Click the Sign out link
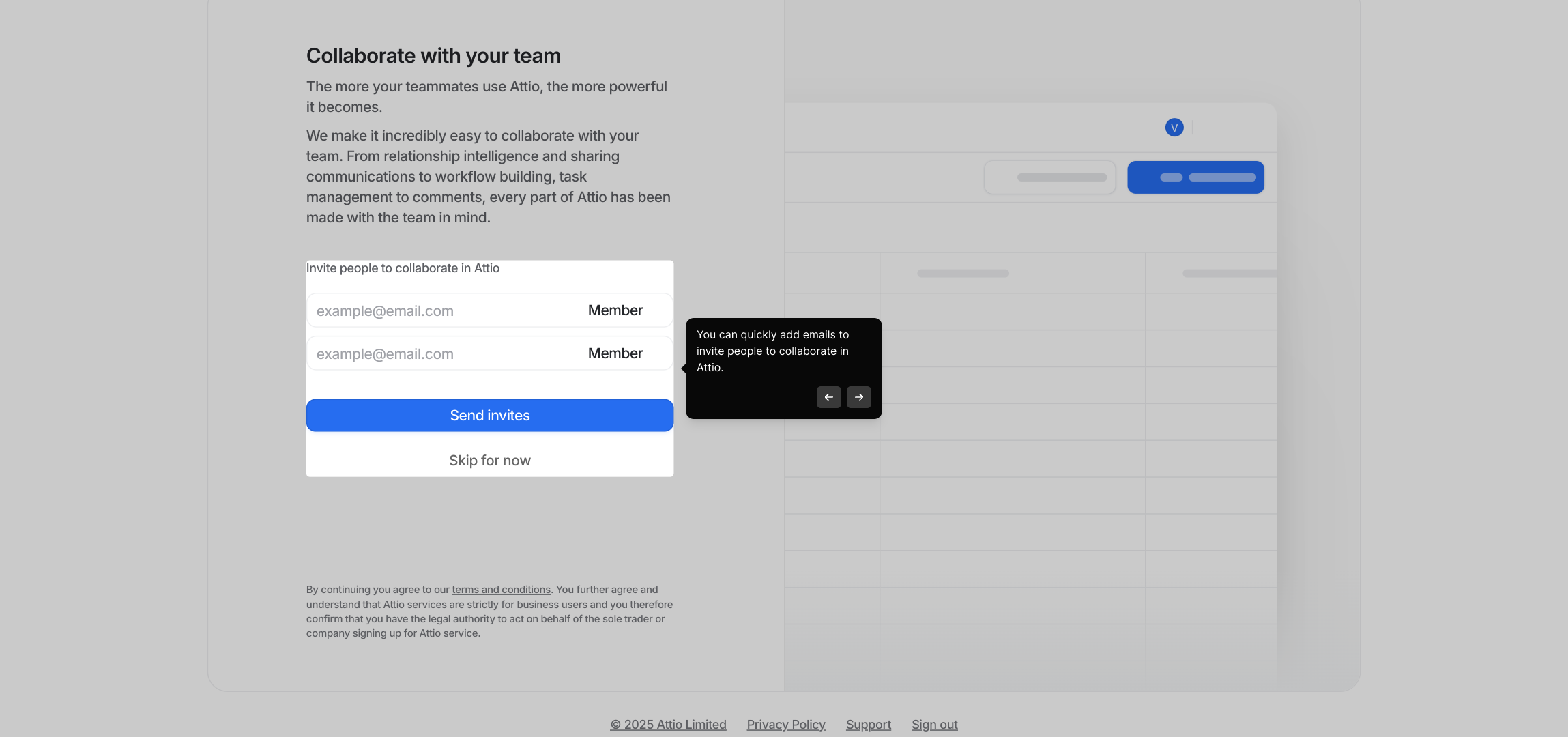The width and height of the screenshot is (1568, 737). click(934, 725)
